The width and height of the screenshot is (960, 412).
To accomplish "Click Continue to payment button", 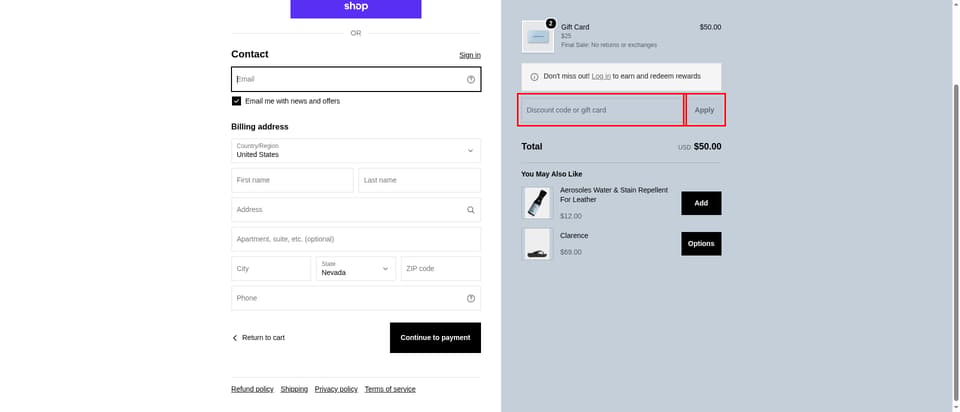I will point(435,338).
